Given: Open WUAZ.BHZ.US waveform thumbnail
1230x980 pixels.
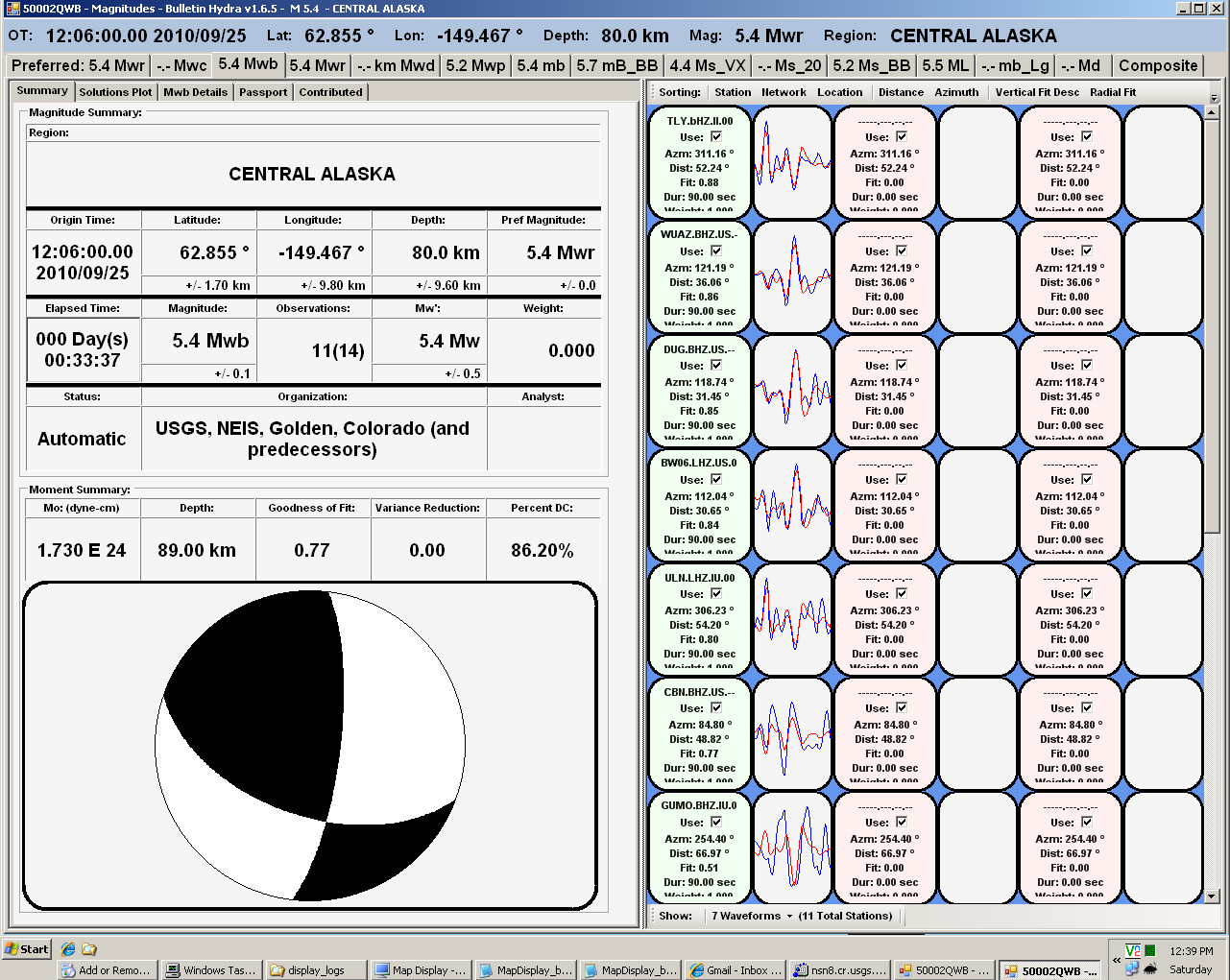Looking at the screenshot, I should [792, 275].
